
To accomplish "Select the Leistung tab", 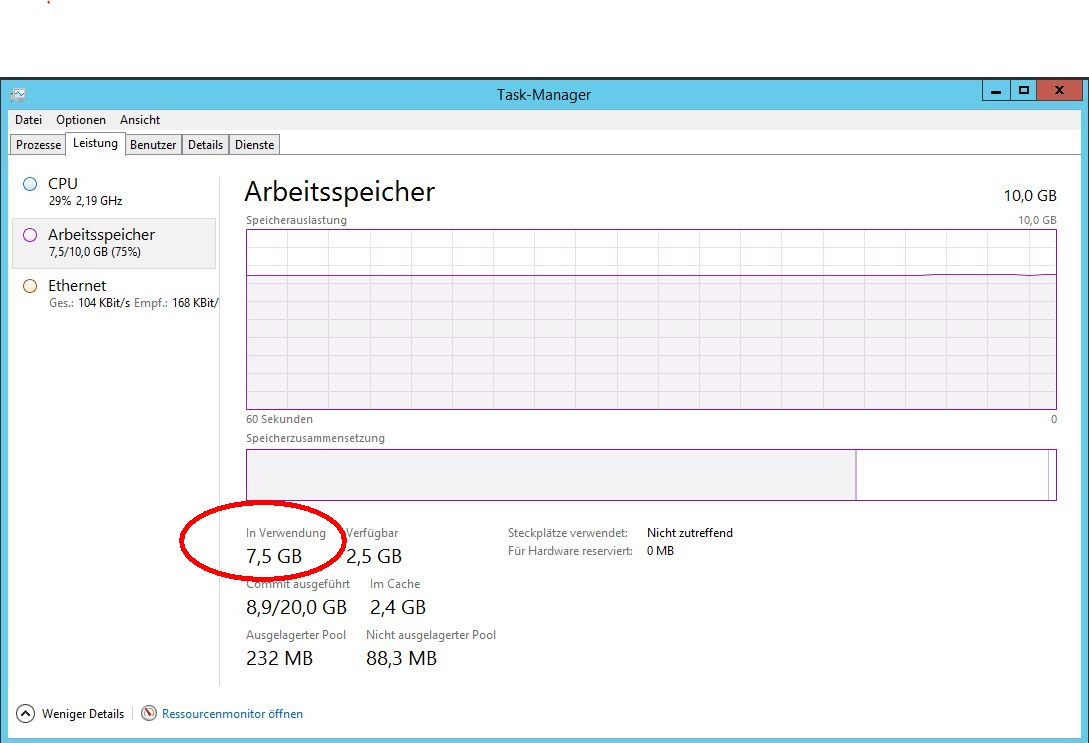I will click(94, 143).
